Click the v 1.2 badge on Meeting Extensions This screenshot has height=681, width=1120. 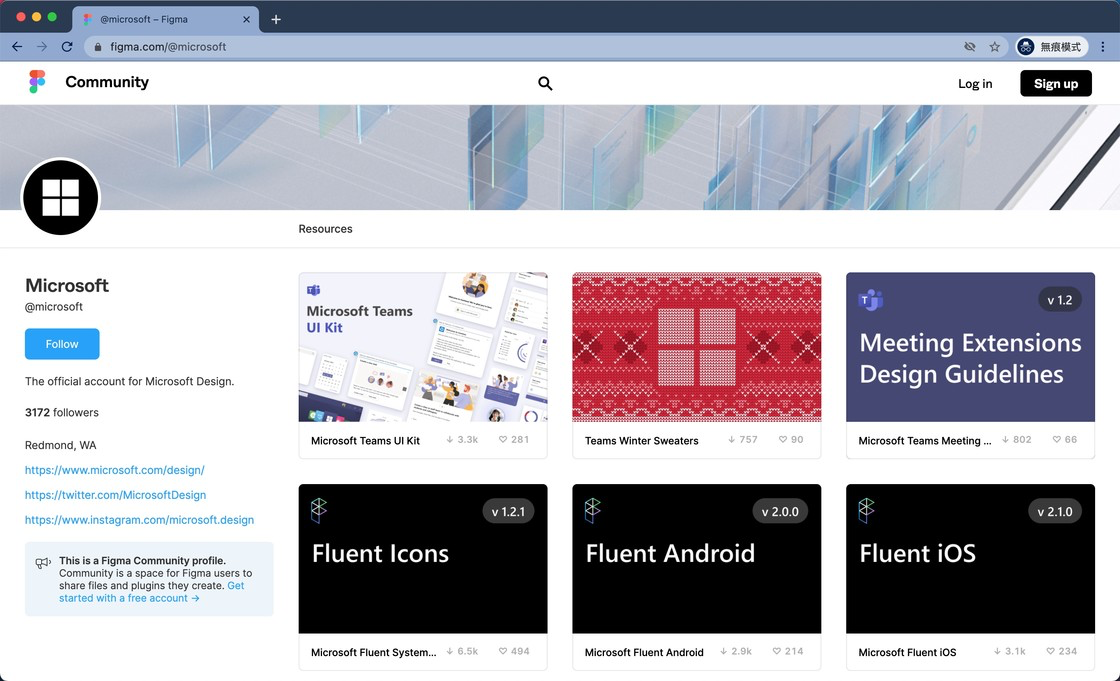(x=1060, y=300)
